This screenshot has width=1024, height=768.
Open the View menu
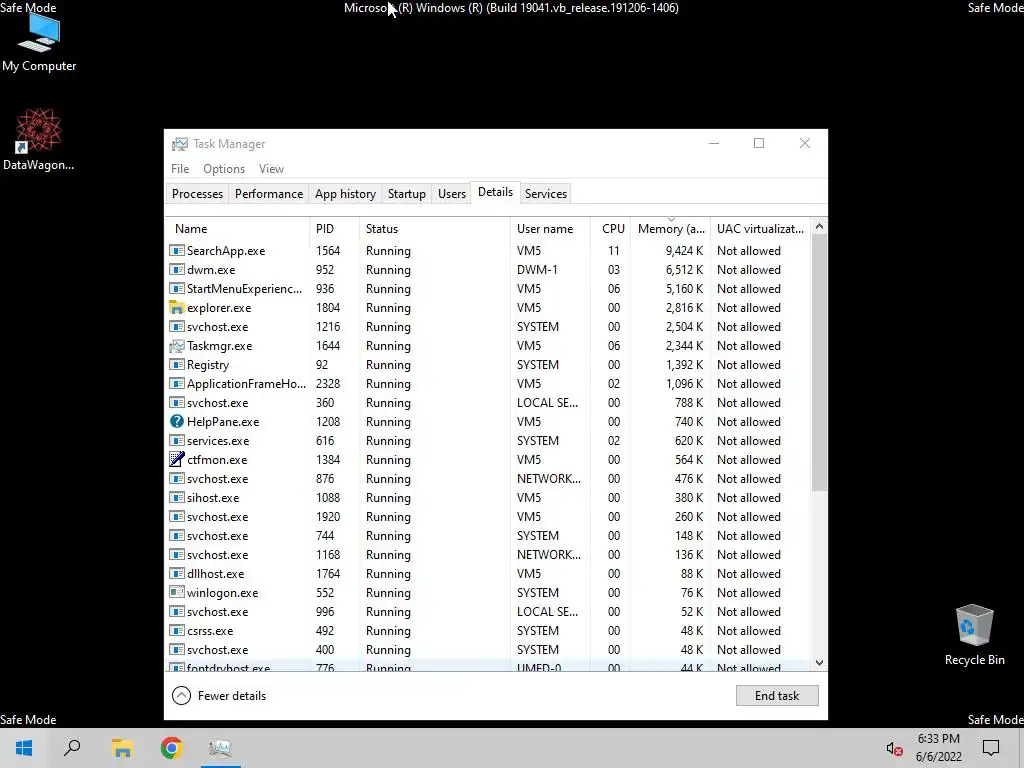point(271,168)
